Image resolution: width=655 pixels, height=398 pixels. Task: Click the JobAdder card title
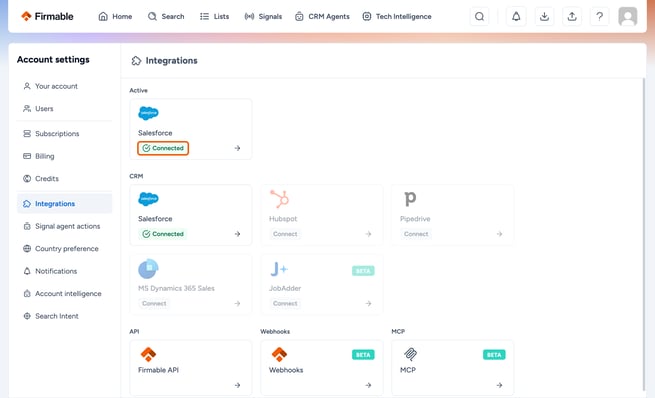pos(285,289)
